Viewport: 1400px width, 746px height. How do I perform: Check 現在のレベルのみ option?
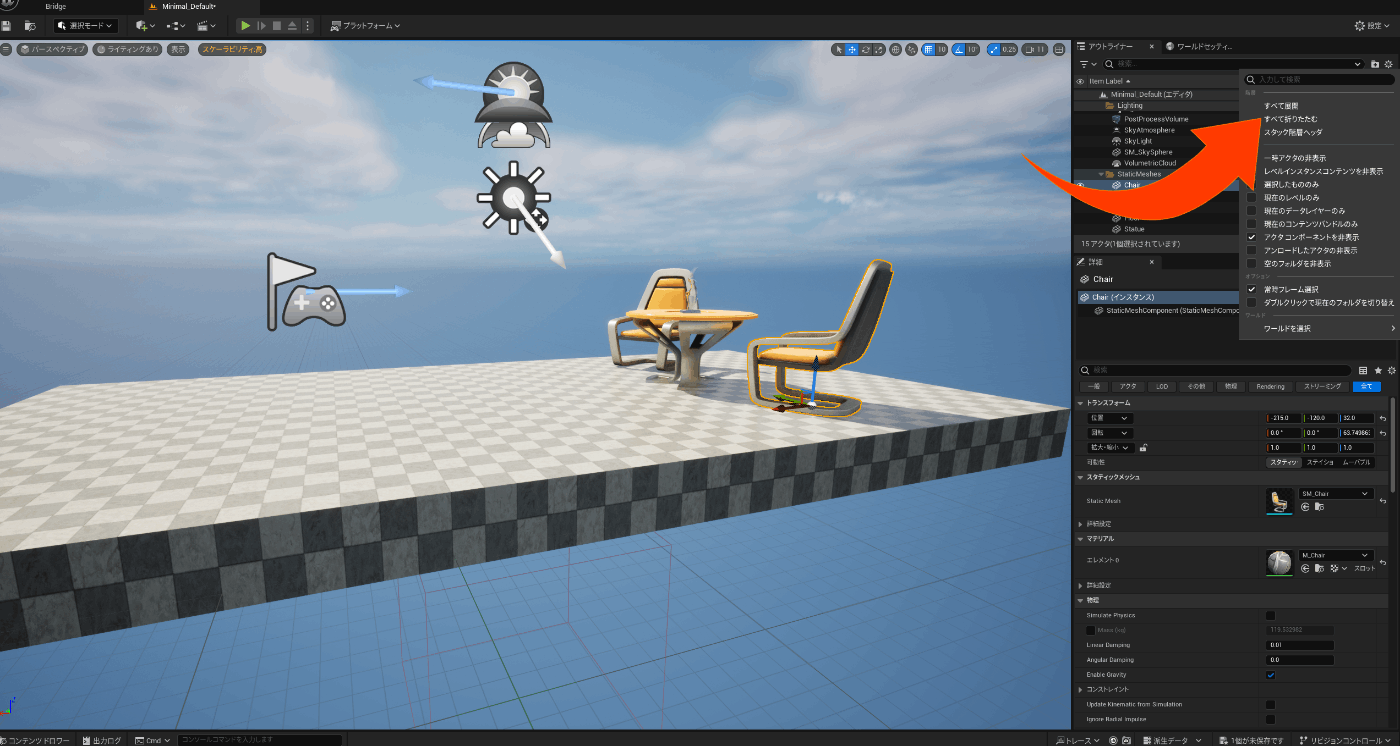coord(1251,198)
